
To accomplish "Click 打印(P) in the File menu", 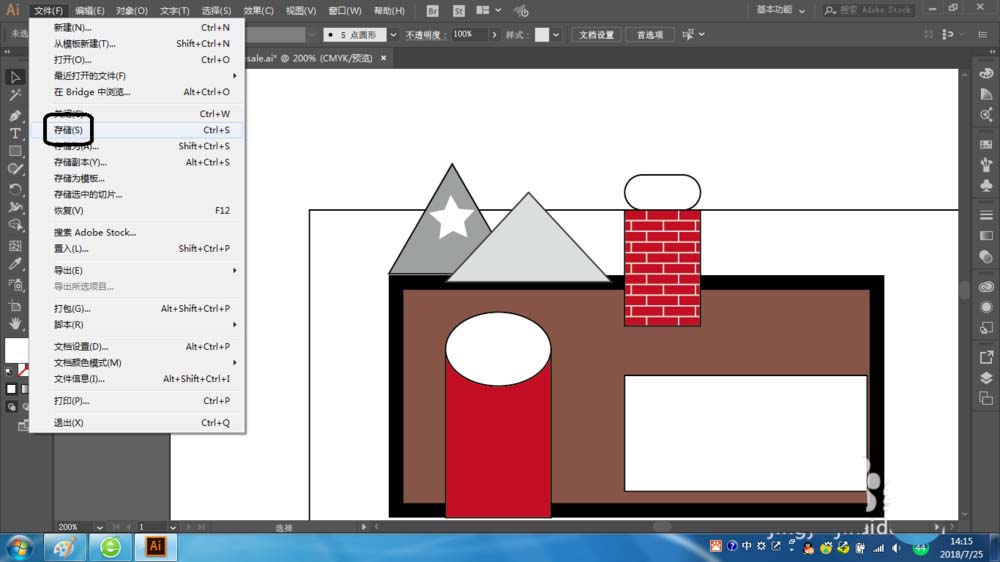I will coord(72,401).
